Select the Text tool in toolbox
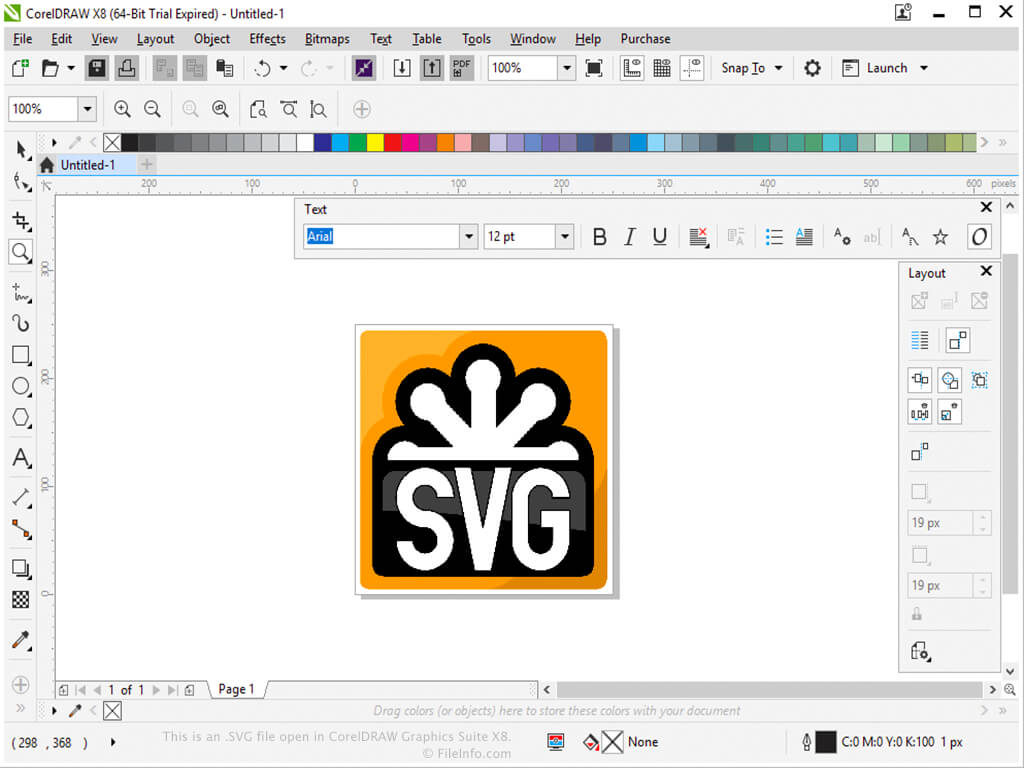The width and height of the screenshot is (1024, 768). point(21,458)
